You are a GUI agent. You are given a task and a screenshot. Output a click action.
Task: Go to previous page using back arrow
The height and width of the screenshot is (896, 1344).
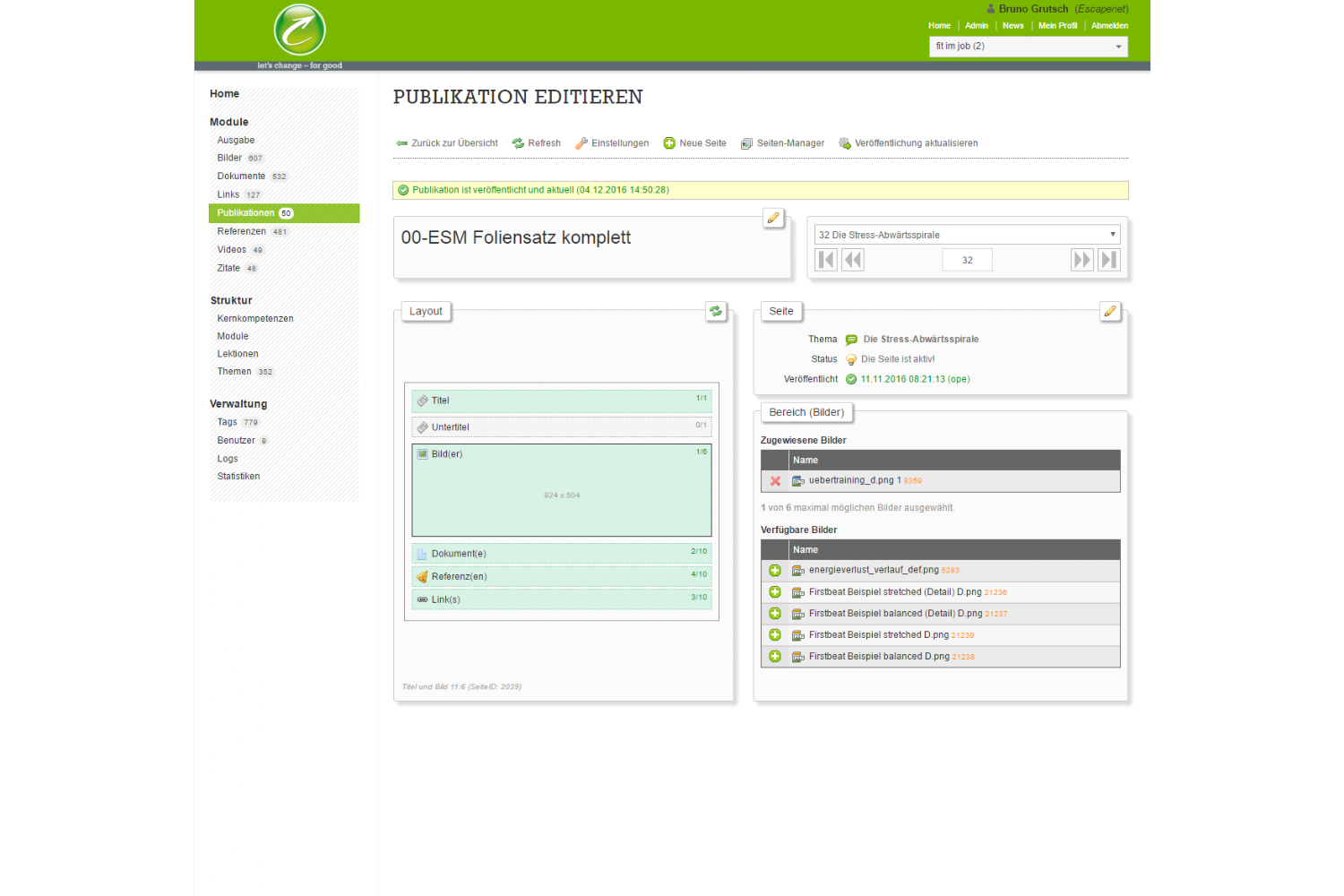click(853, 260)
